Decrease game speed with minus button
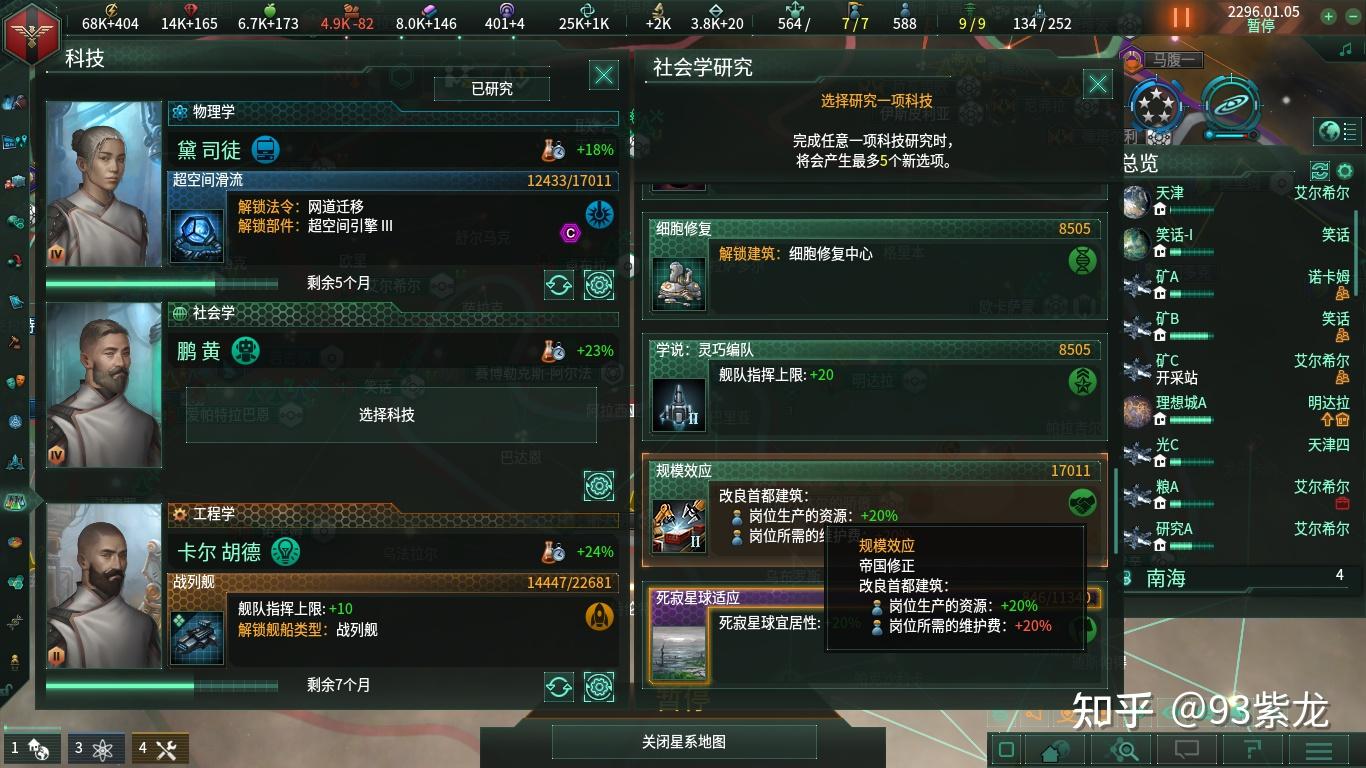Image resolution: width=1366 pixels, height=768 pixels. [x=1352, y=16]
